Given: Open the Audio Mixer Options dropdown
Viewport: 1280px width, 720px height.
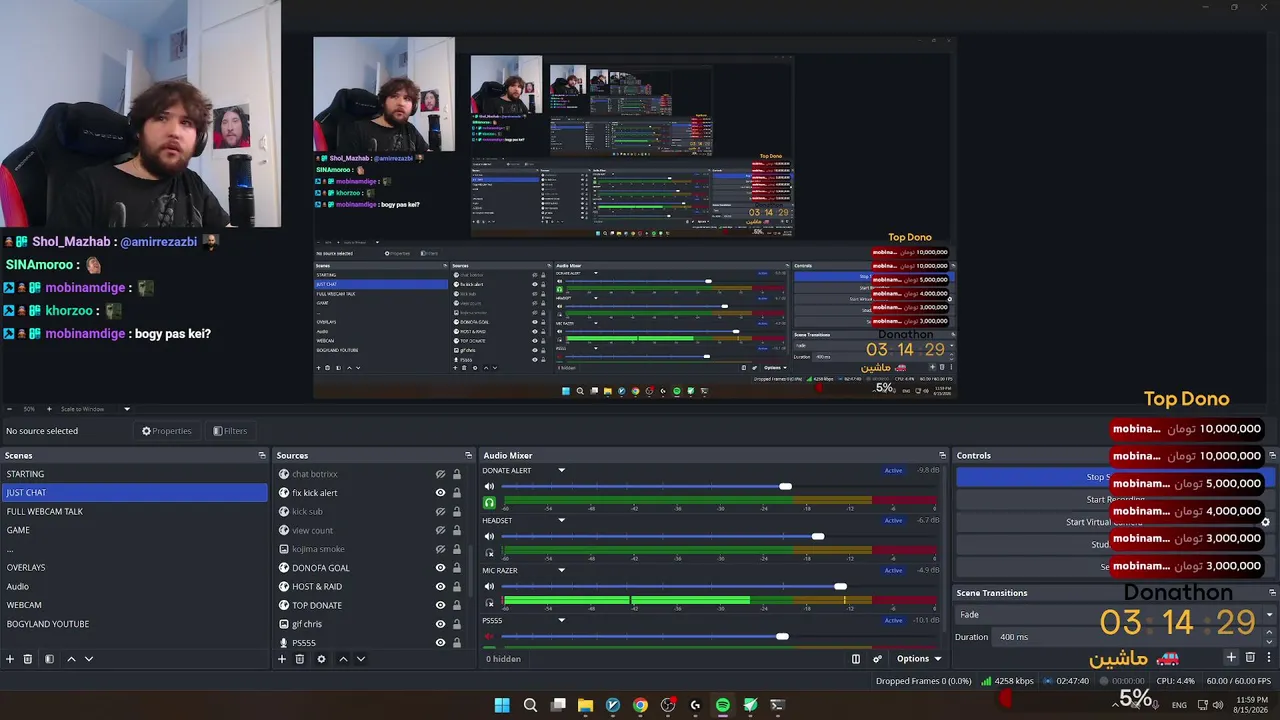Looking at the screenshot, I should coord(918,659).
